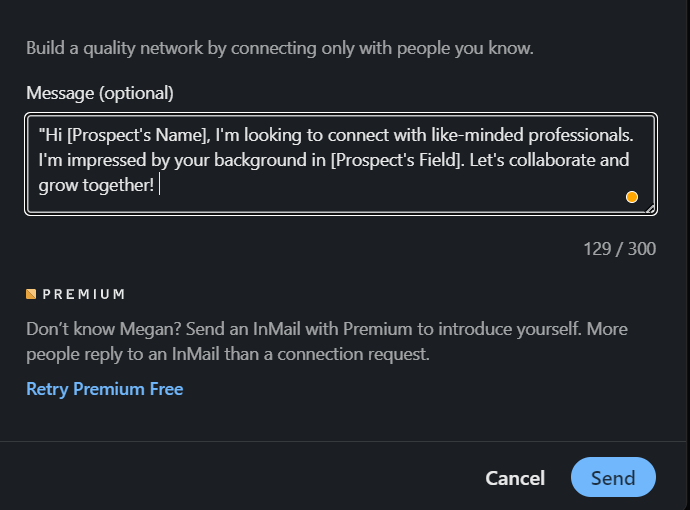Viewport: 690px width, 510px height.
Task: Click the 129 / 300 character counter
Action: tap(620, 249)
